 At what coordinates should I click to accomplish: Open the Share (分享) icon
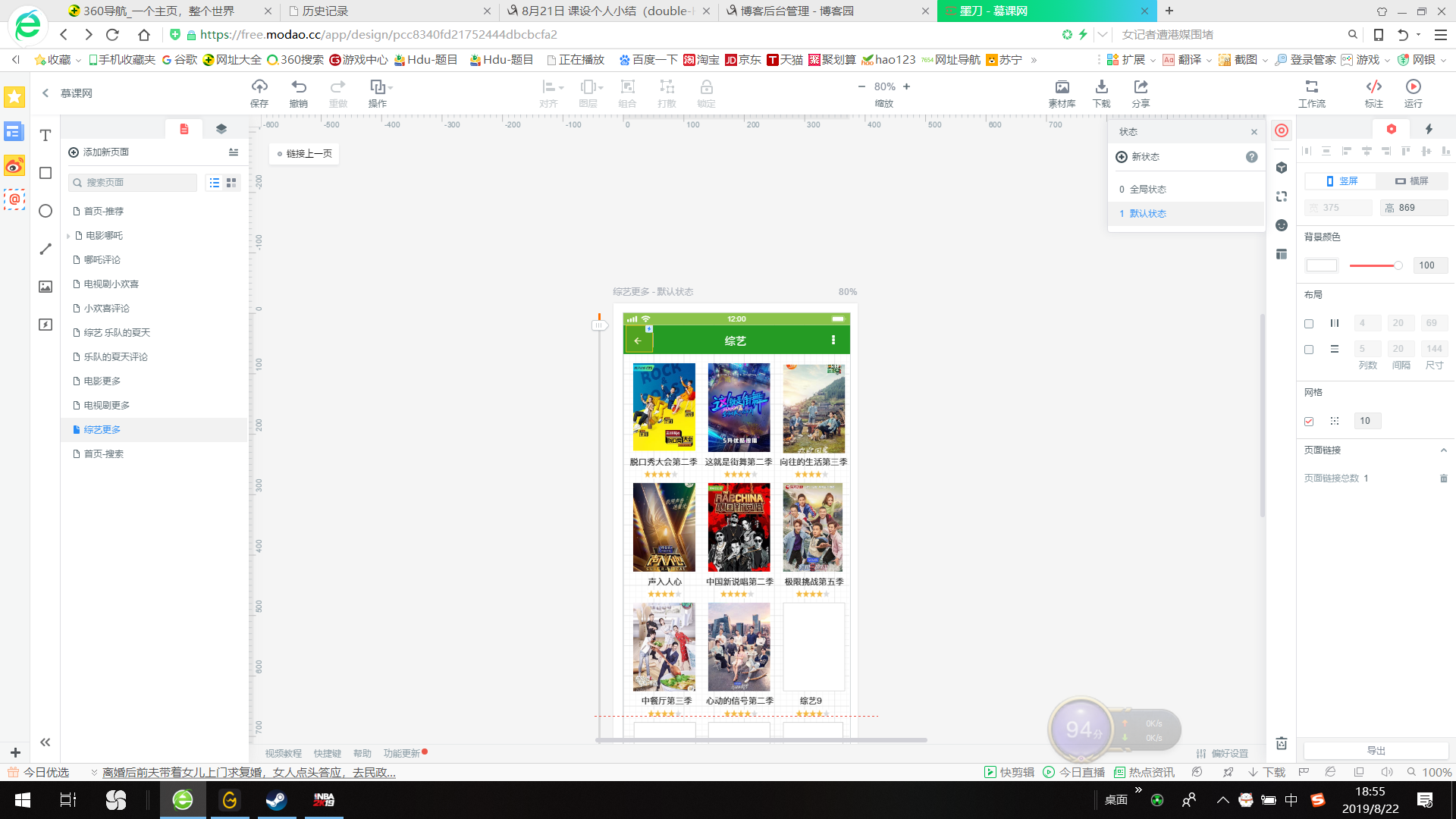[1141, 86]
